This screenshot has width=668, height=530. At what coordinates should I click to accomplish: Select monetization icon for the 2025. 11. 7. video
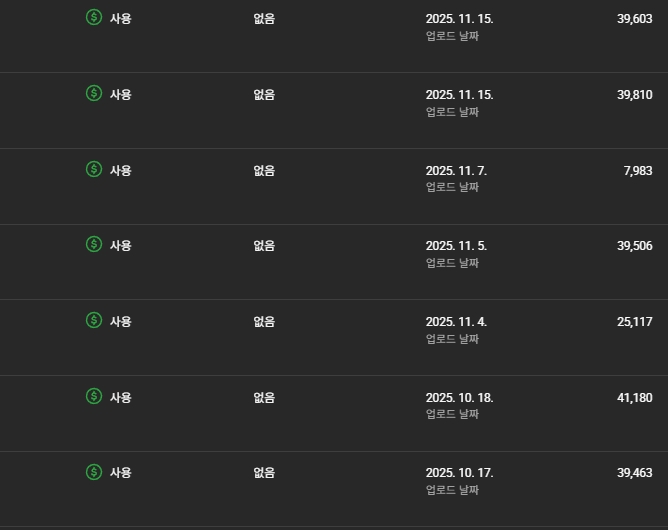coord(94,169)
